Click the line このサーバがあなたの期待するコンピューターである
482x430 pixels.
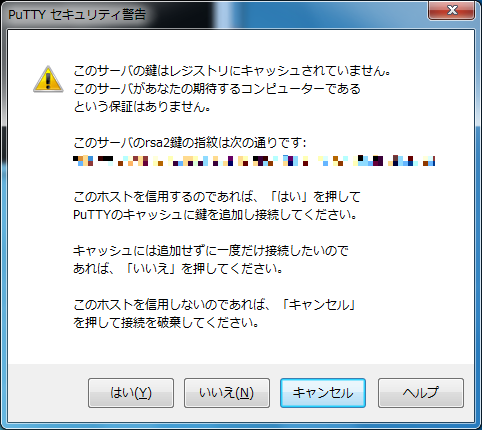coord(217,89)
